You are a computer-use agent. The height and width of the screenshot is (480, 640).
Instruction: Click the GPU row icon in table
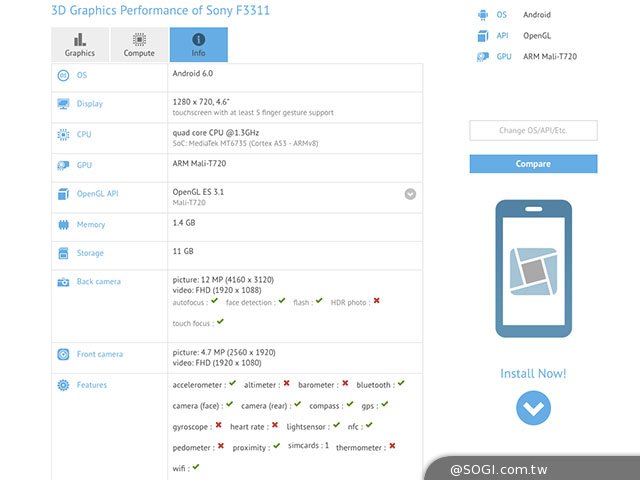(63, 165)
